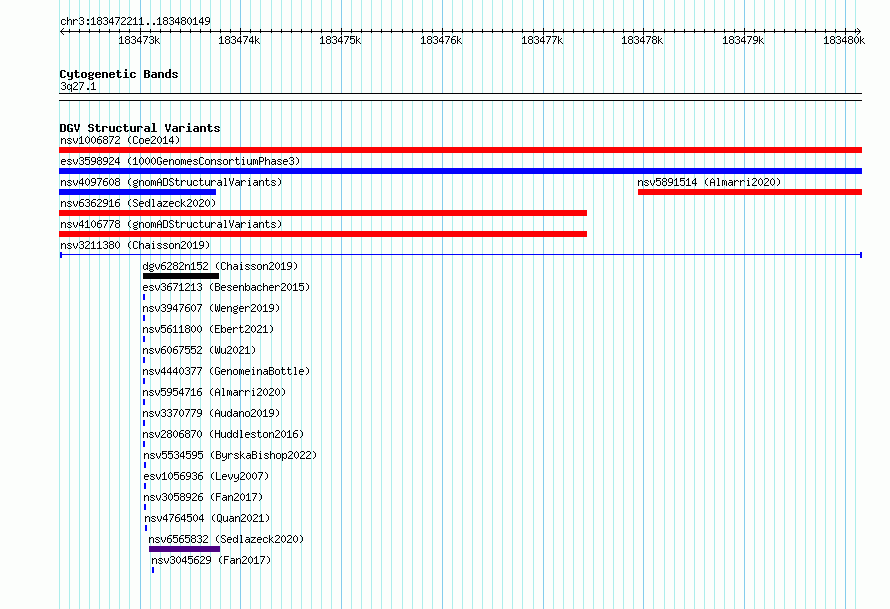Open the esv3598924 (1000GenomesConsortiumPhase3) variant
This screenshot has width=890, height=609.
click(180, 161)
